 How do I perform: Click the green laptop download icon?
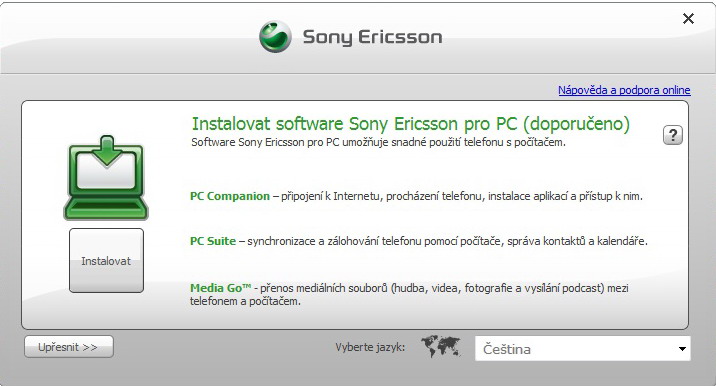coord(106,178)
